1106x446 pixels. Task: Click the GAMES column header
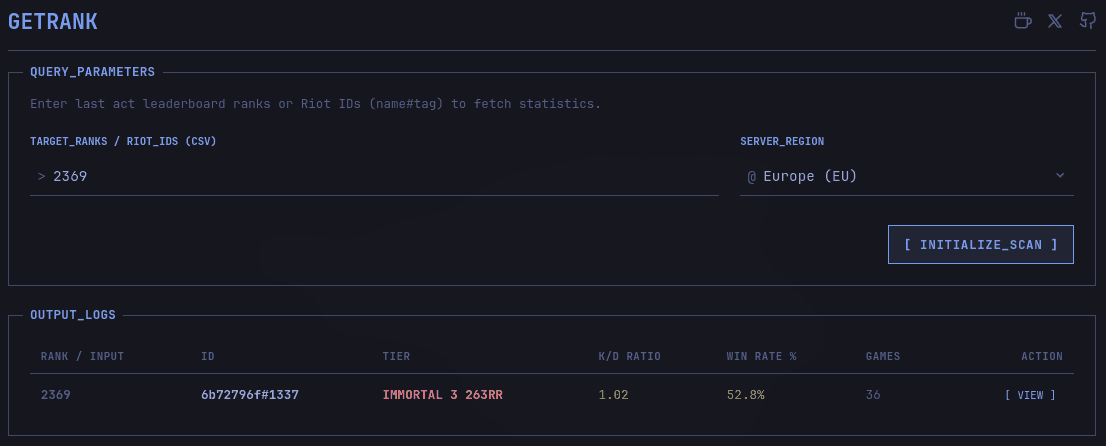click(x=883, y=357)
